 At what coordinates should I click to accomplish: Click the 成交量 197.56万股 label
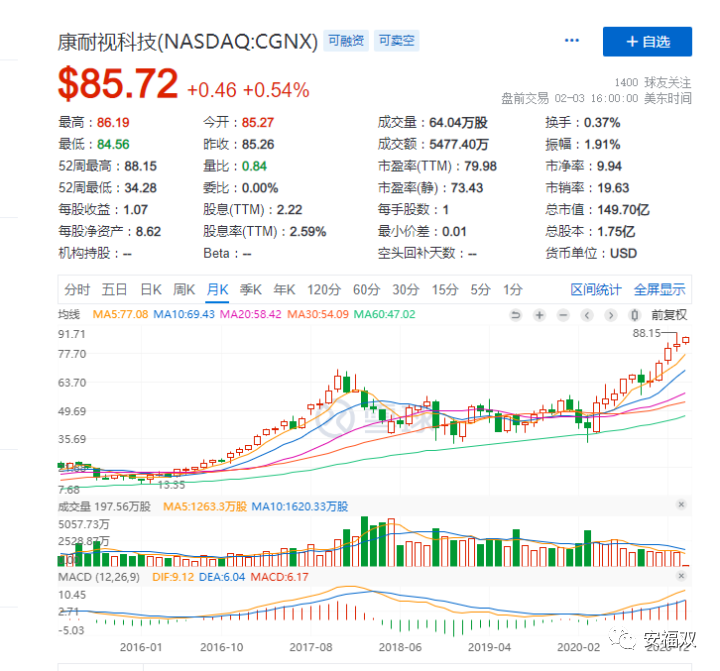(104, 507)
